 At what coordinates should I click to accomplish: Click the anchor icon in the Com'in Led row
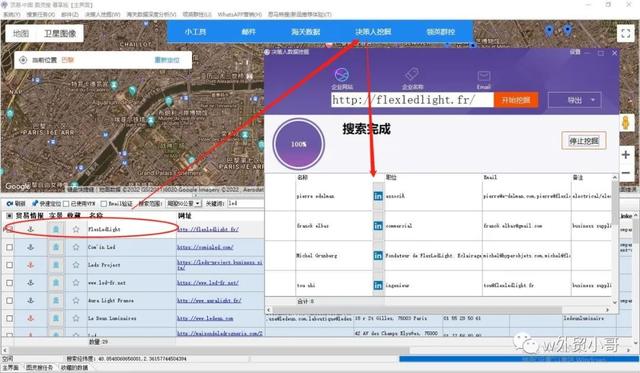(x=30, y=247)
